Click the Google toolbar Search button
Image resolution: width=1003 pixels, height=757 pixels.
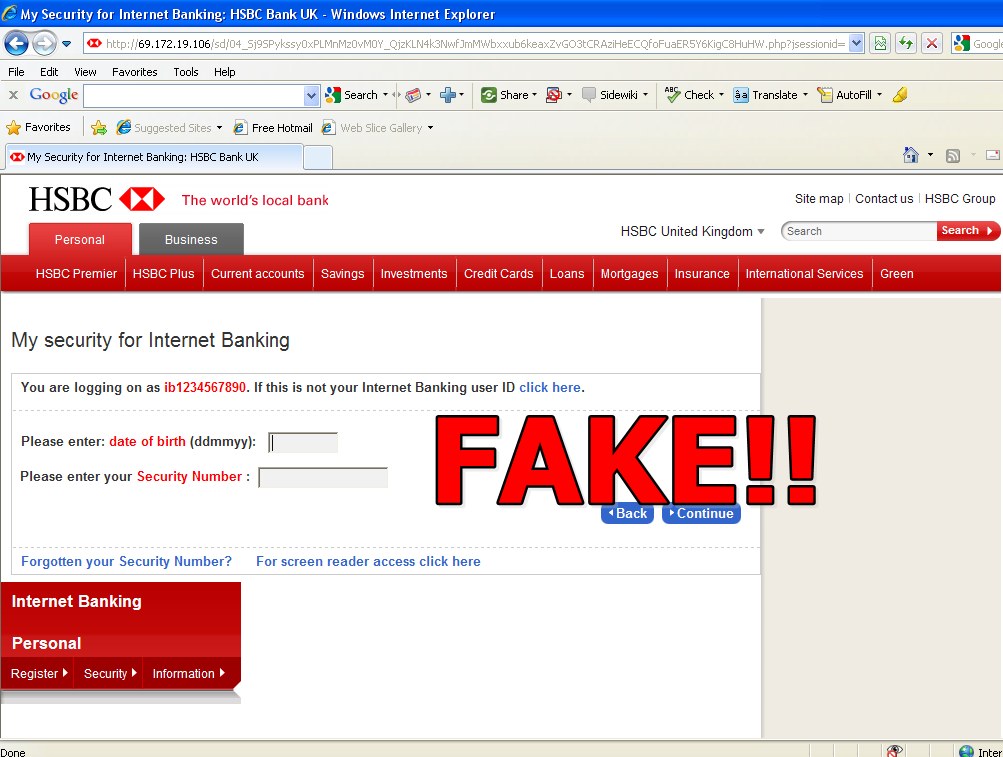[x=352, y=95]
